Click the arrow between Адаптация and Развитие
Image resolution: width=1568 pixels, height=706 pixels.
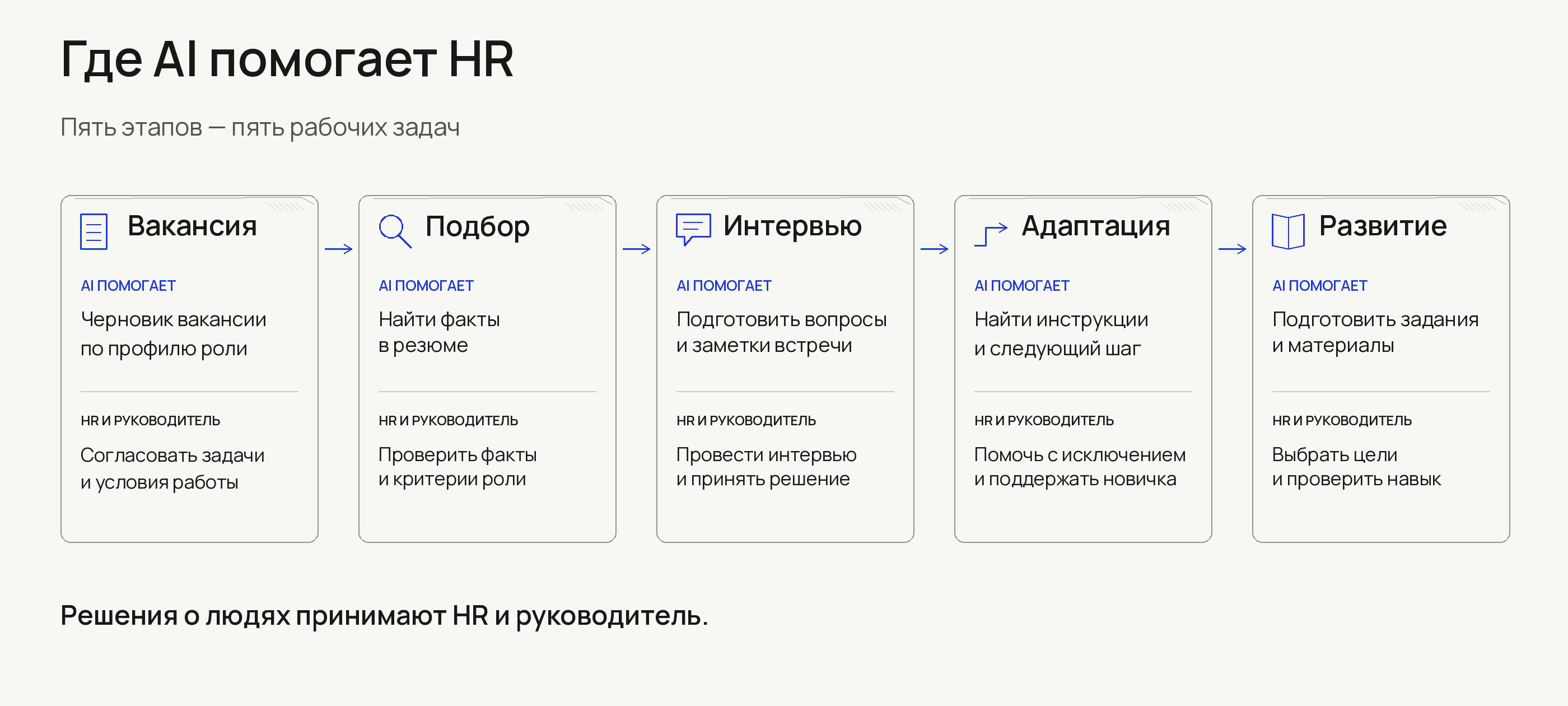point(1233,249)
